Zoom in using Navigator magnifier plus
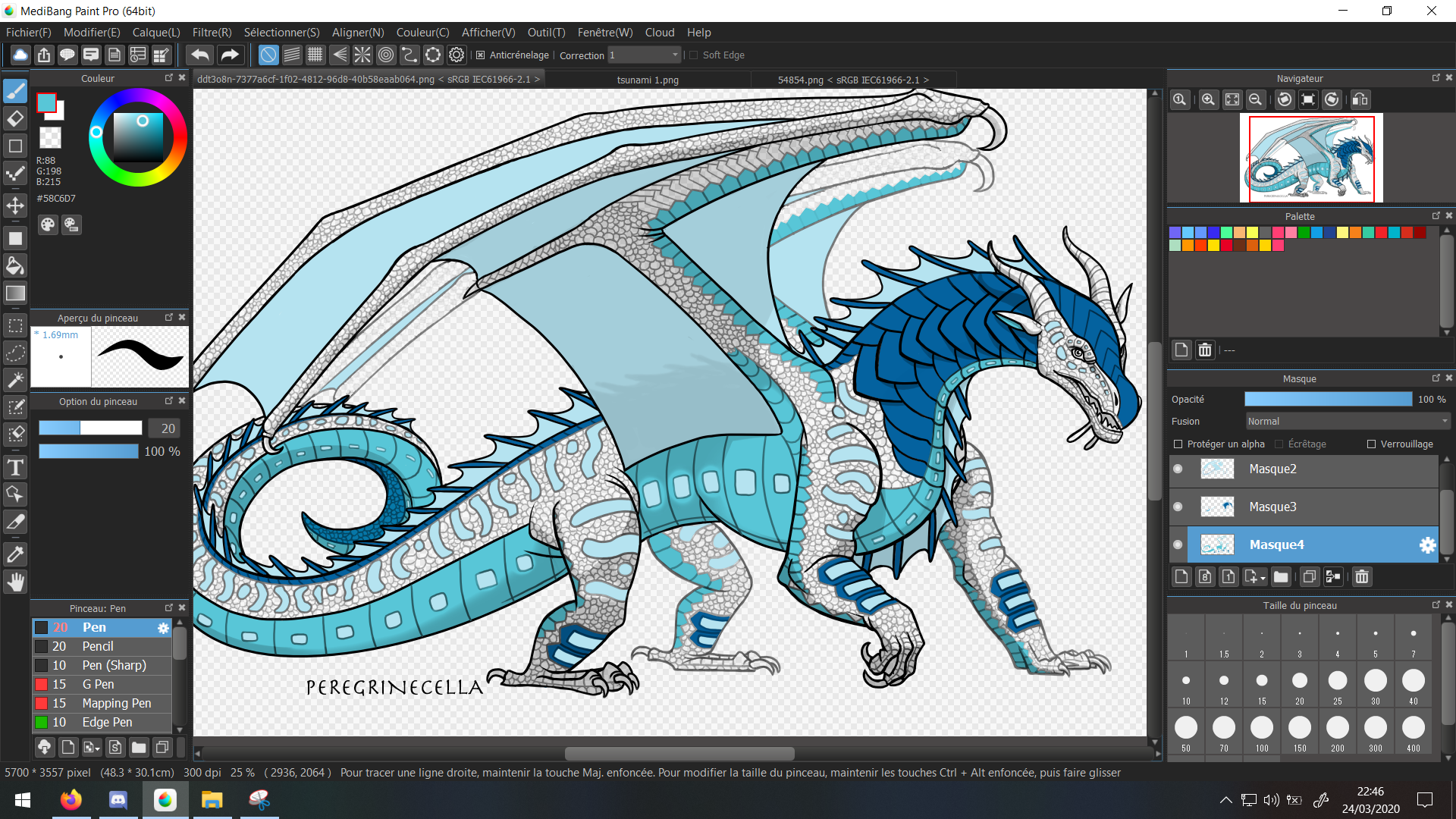Screen dimensions: 1456x819 1208,99
